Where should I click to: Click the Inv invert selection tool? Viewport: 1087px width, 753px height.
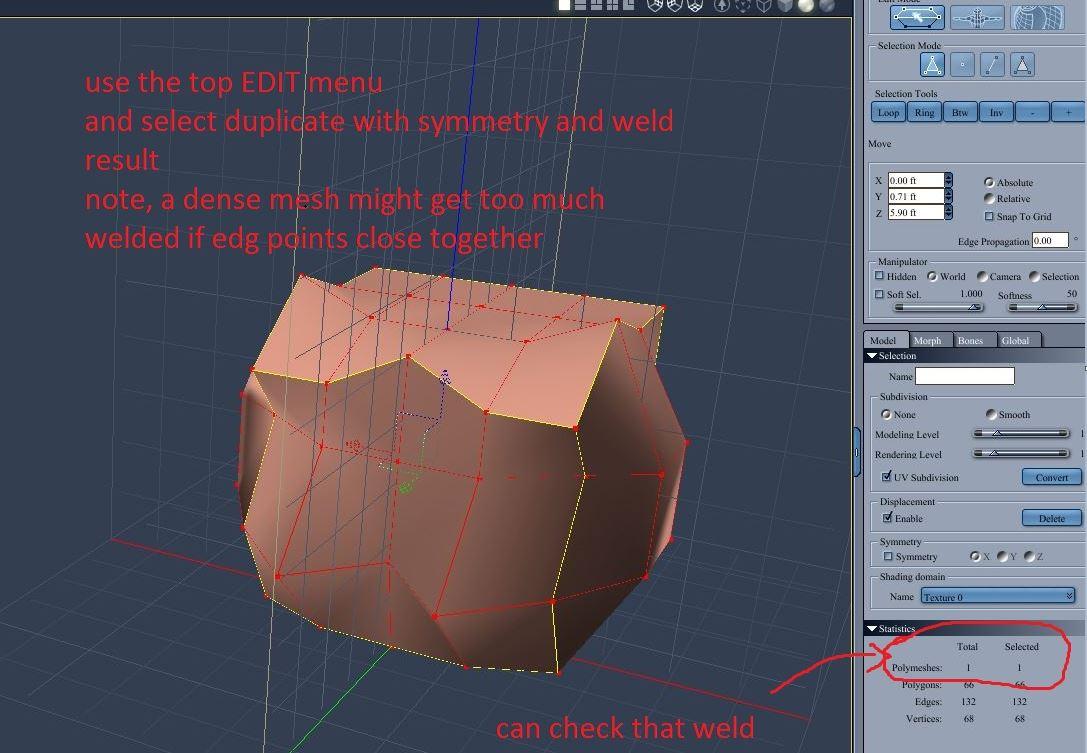click(x=996, y=112)
